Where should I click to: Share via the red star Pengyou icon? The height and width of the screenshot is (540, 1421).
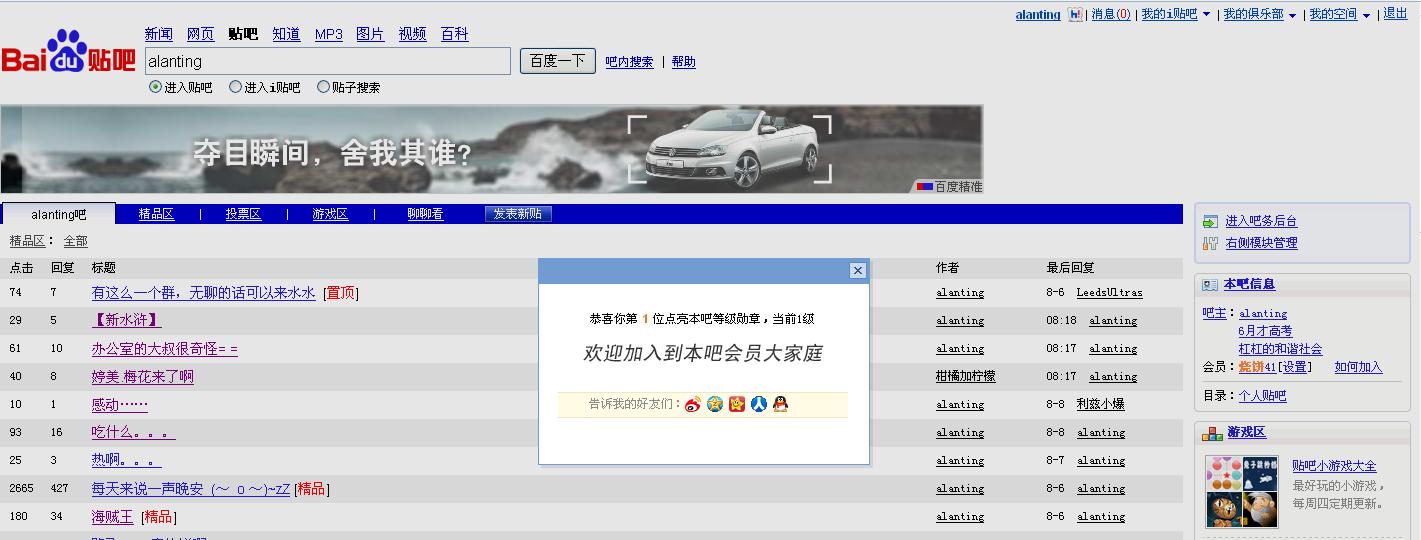click(737, 404)
